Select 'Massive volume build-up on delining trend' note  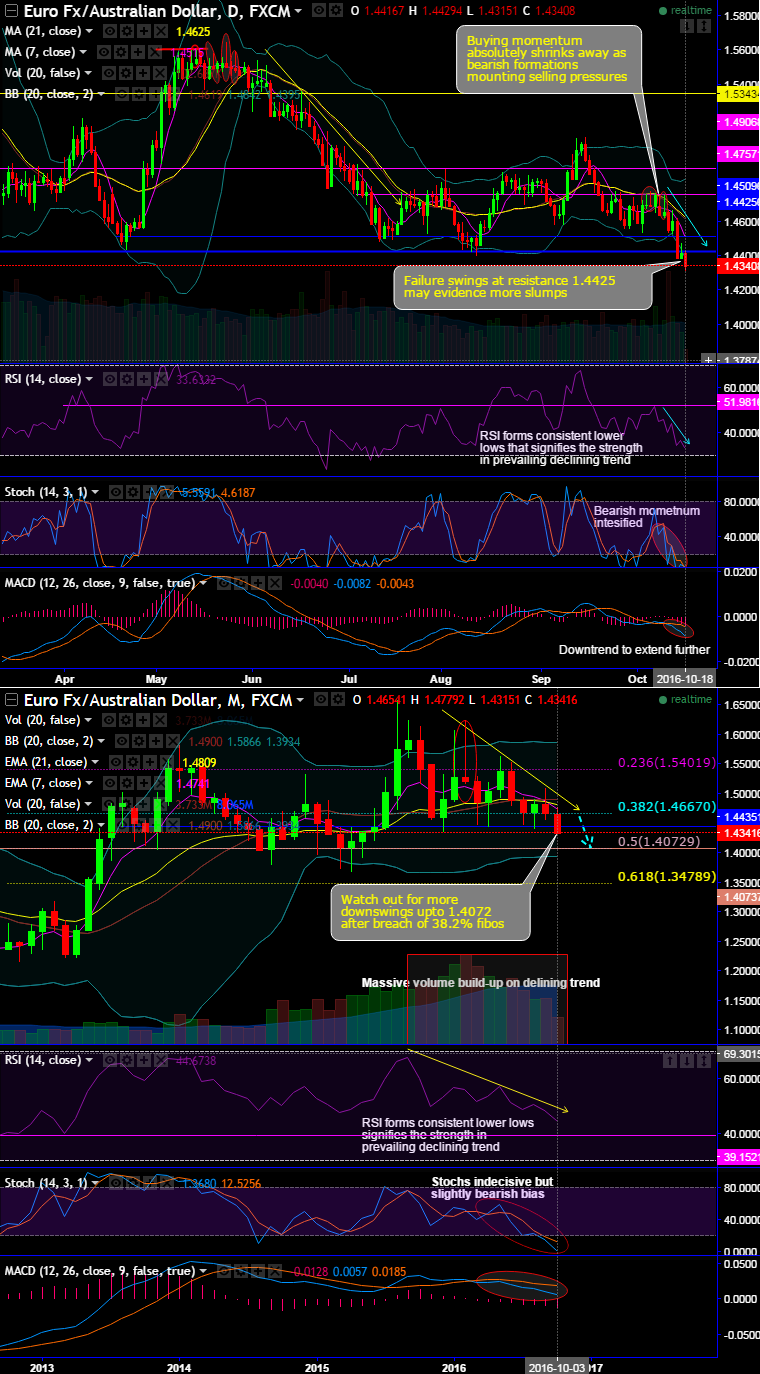click(x=481, y=983)
